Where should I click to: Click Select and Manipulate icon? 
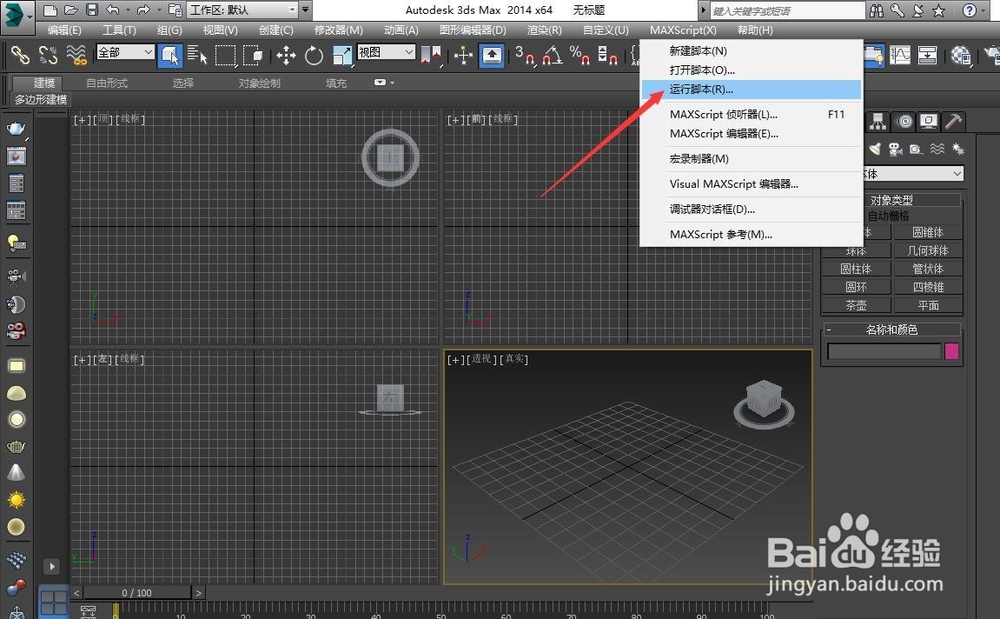[x=464, y=55]
